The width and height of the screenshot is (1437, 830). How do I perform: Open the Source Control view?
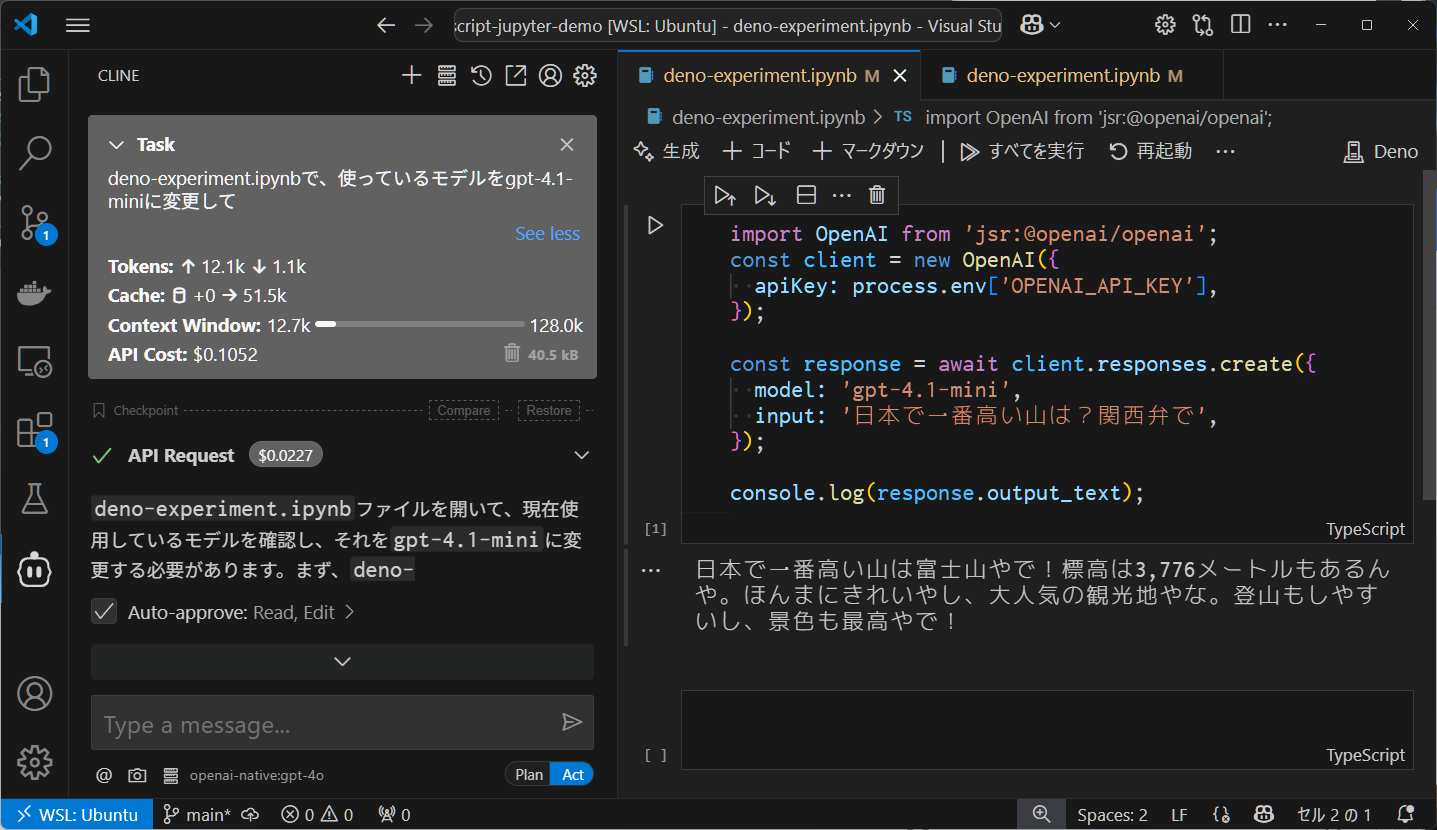coord(35,222)
